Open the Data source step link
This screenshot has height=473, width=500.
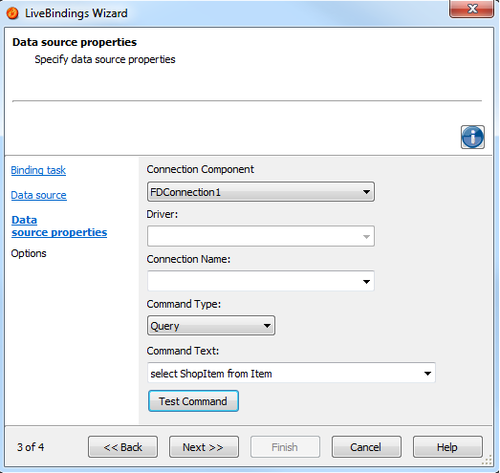pos(39,195)
